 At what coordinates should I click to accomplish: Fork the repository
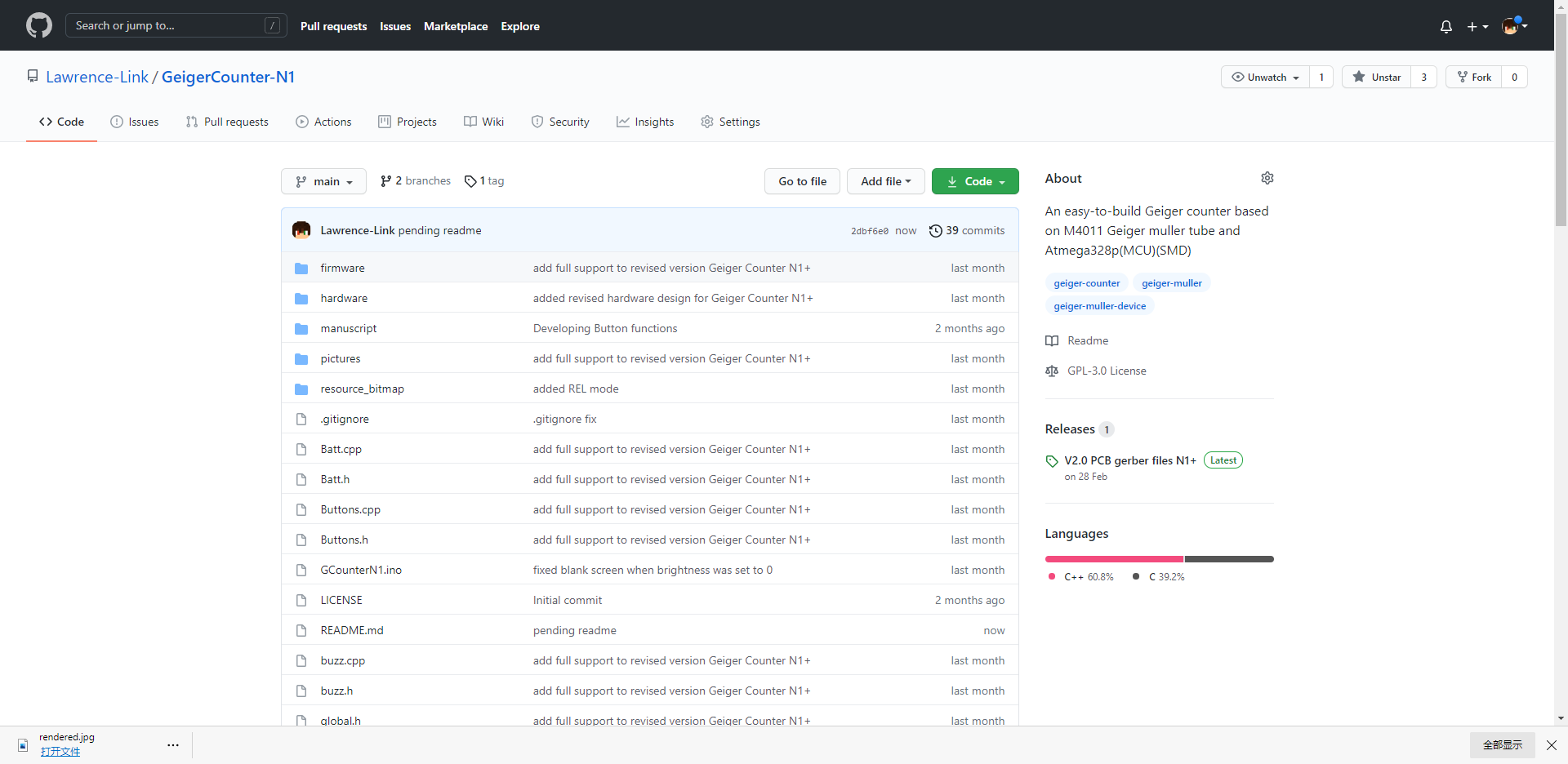1474,77
